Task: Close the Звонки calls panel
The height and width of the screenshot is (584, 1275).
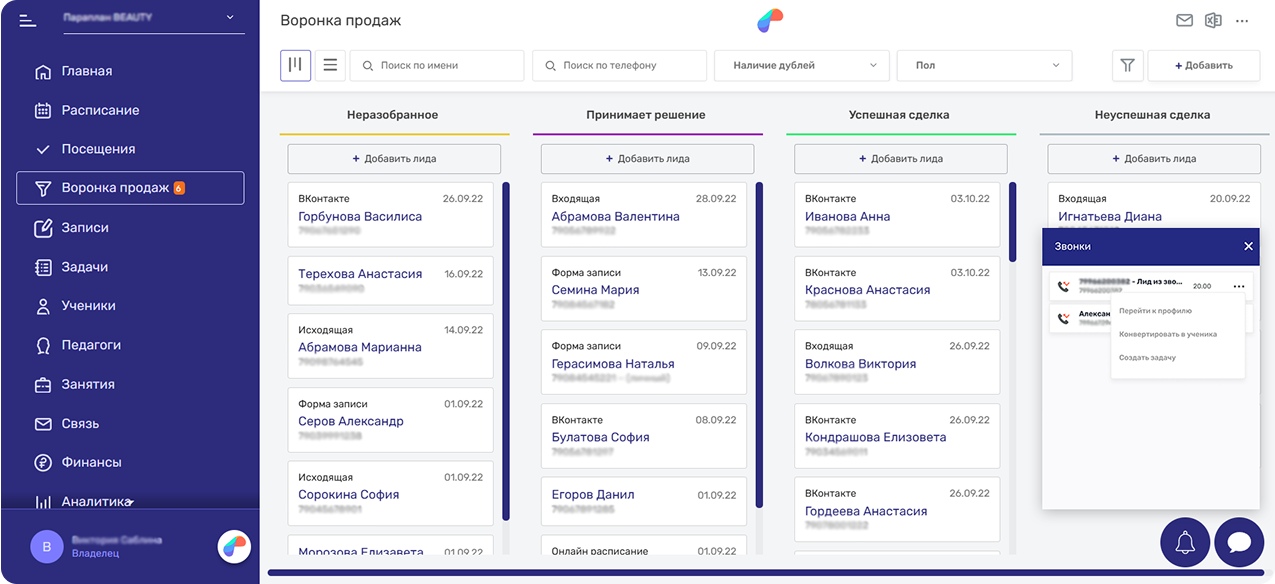Action: point(1247,246)
